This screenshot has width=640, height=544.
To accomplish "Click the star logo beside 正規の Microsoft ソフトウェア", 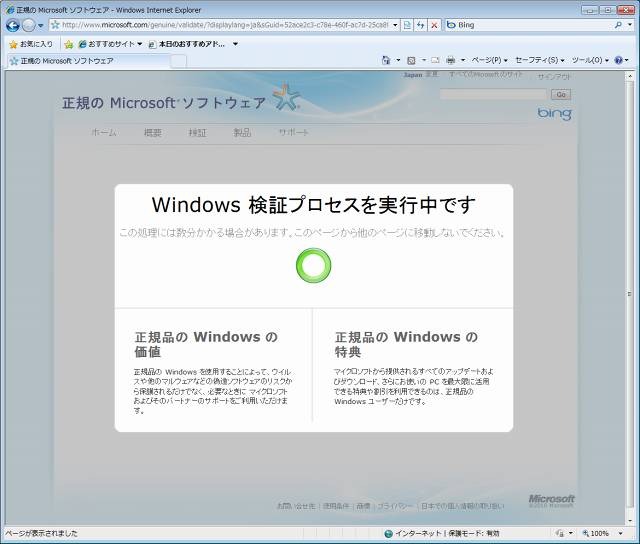I will coord(287,97).
